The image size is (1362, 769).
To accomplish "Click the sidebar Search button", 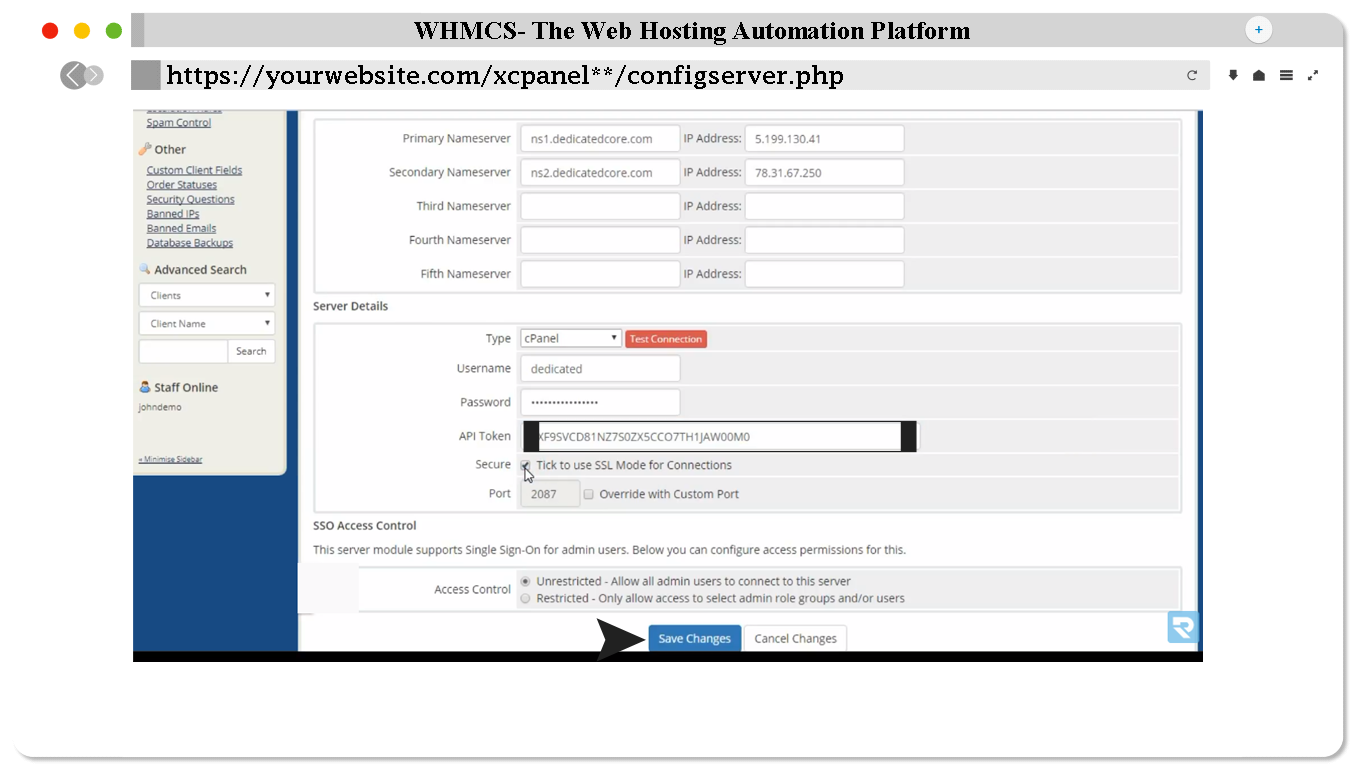I will pos(251,351).
